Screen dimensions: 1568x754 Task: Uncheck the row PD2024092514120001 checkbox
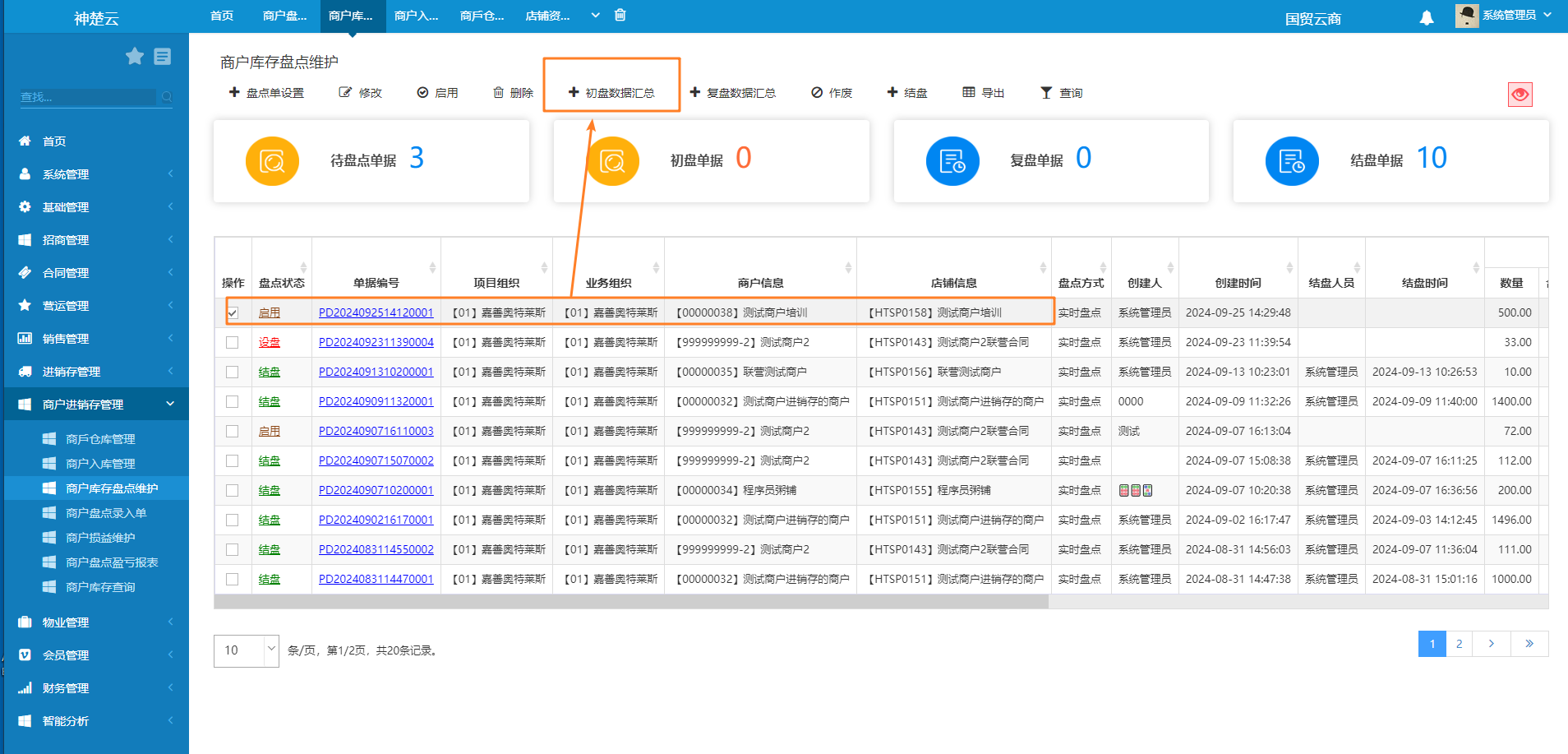pos(233,312)
